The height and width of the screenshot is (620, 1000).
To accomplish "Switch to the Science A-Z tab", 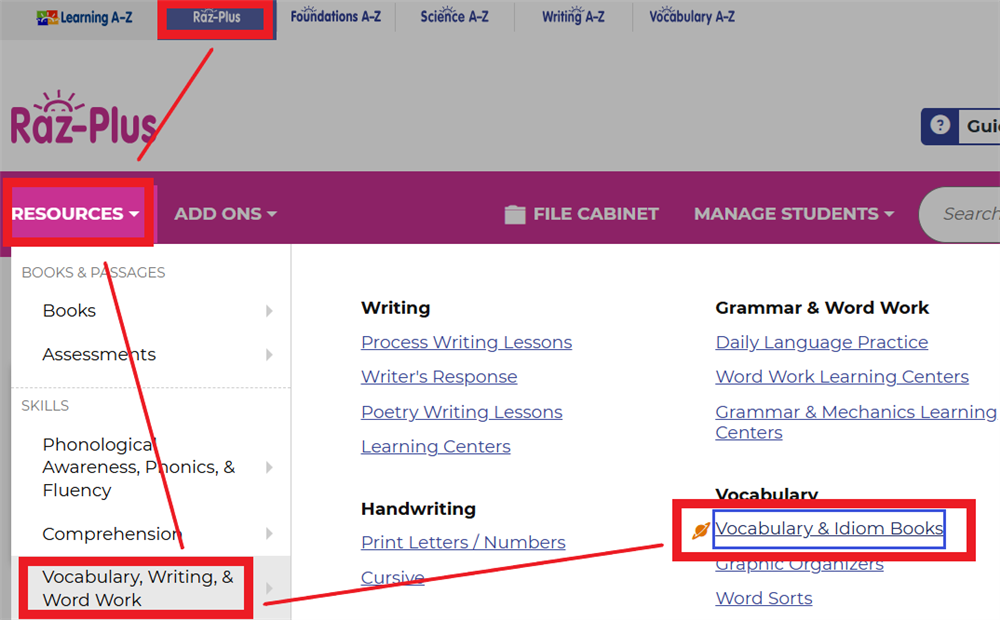I will click(454, 17).
